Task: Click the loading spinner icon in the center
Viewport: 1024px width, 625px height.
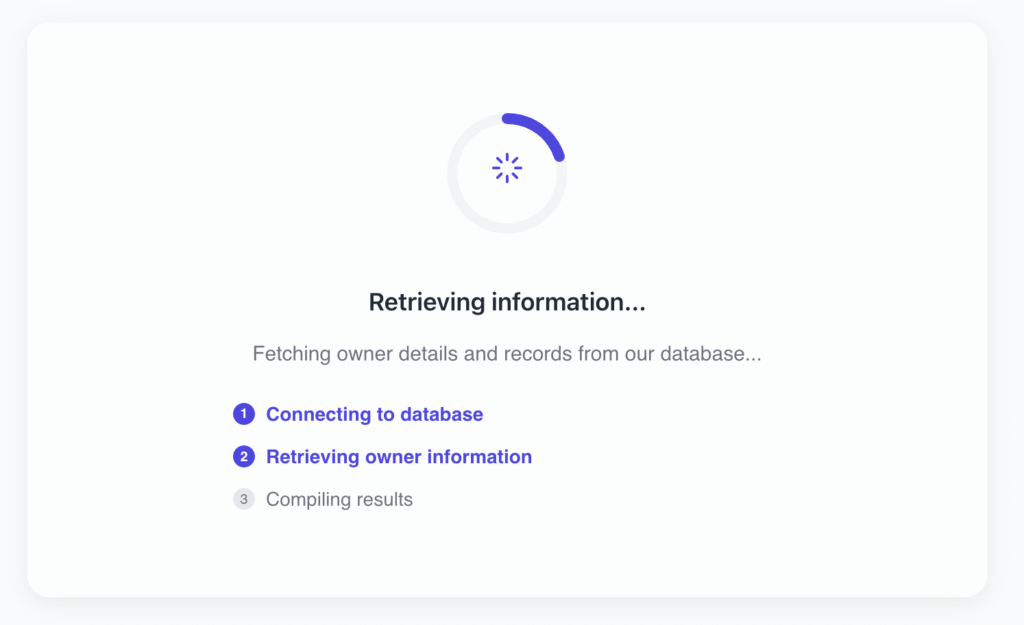Action: tap(507, 168)
